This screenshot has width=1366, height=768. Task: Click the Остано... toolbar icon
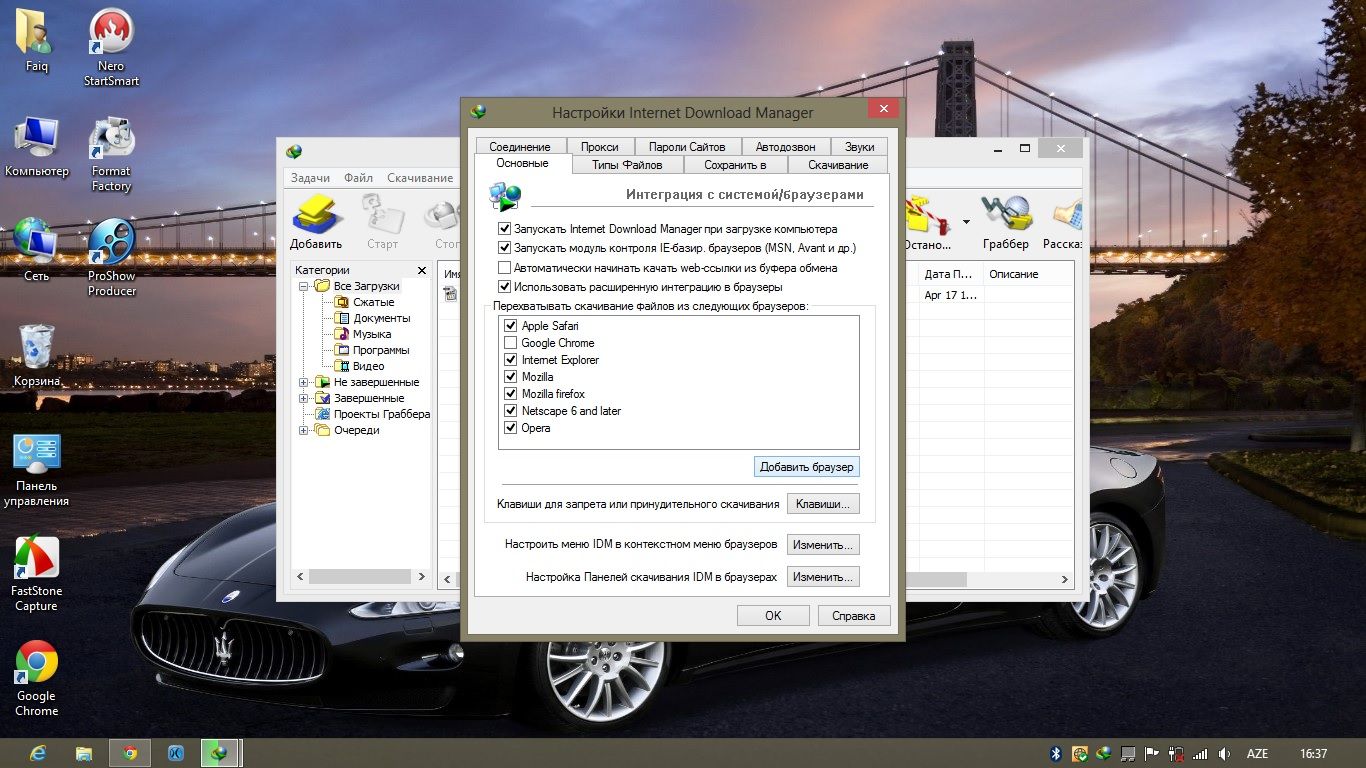coord(927,222)
